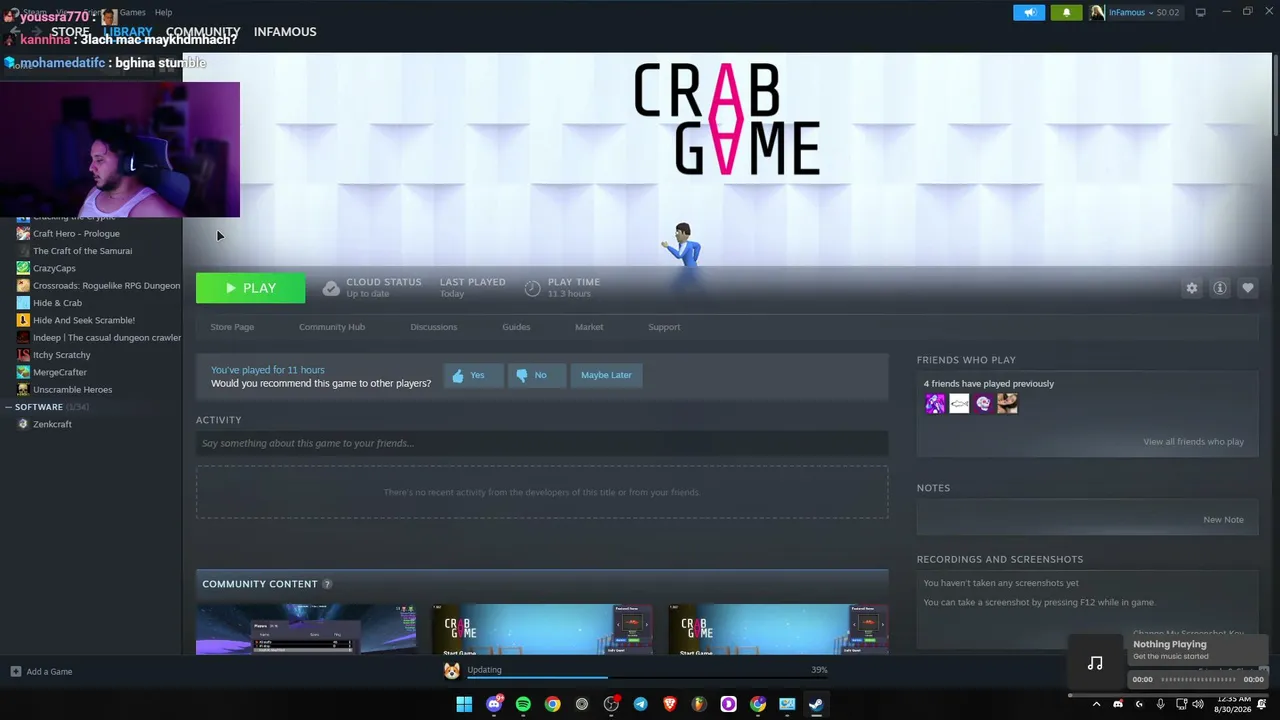Open Brave browser from the taskbar
Image resolution: width=1280 pixels, height=720 pixels.
670,704
